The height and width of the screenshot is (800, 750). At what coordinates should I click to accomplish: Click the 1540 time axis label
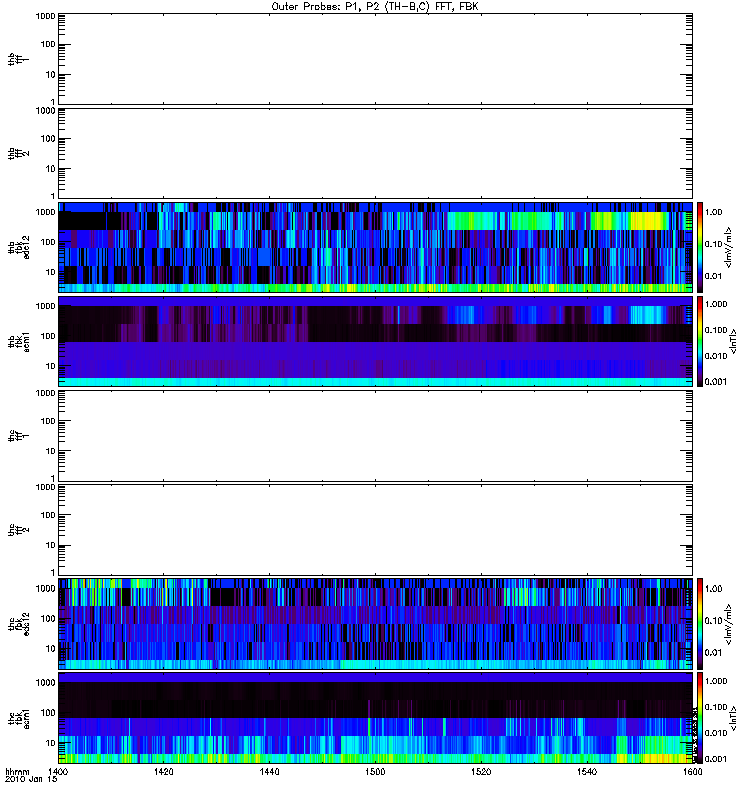pos(587,772)
